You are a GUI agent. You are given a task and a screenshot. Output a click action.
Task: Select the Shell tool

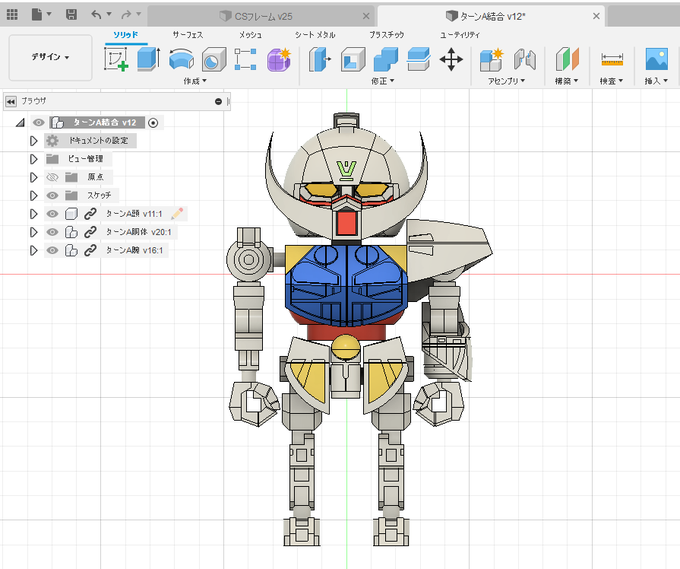[x=353, y=59]
